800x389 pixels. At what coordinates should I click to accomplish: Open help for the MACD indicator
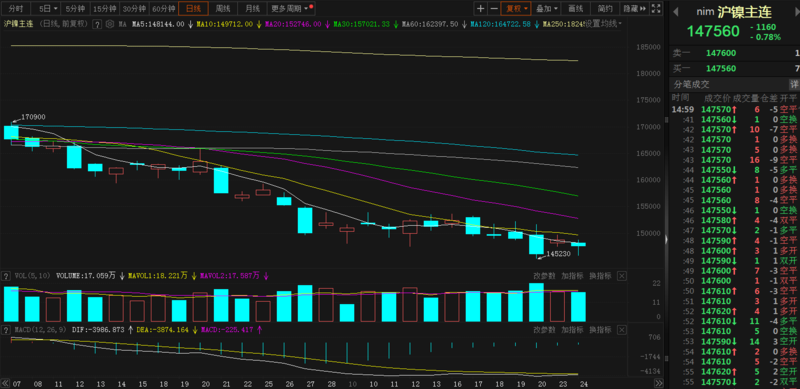point(7,330)
